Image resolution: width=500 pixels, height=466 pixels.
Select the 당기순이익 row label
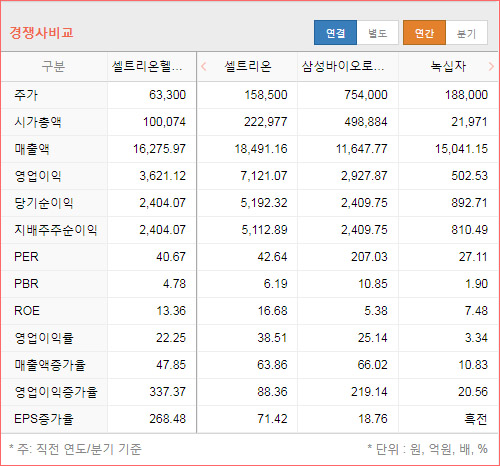click(44, 203)
